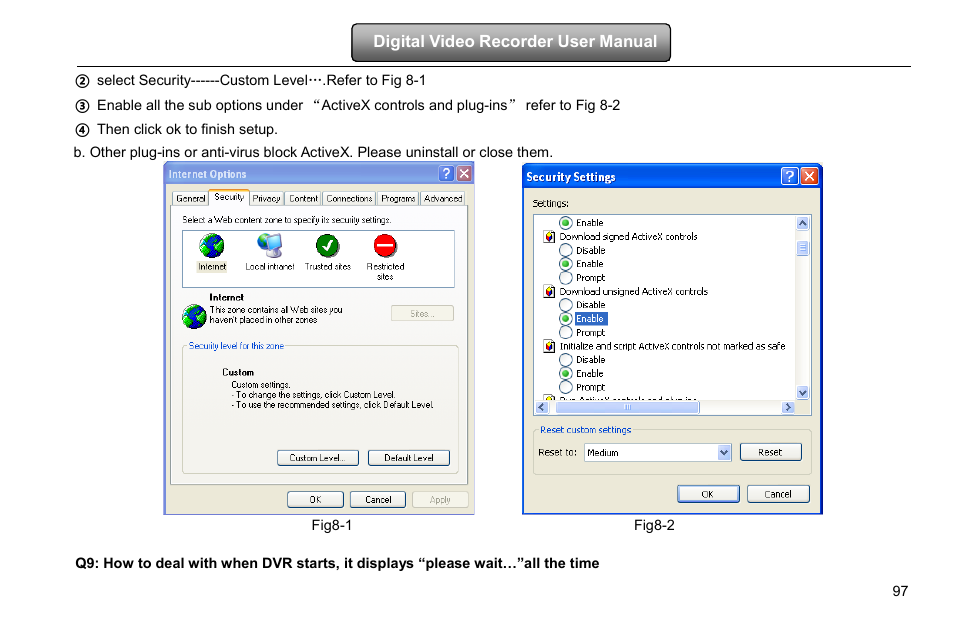
Task: Switch to the Content tab
Action: coord(303,198)
